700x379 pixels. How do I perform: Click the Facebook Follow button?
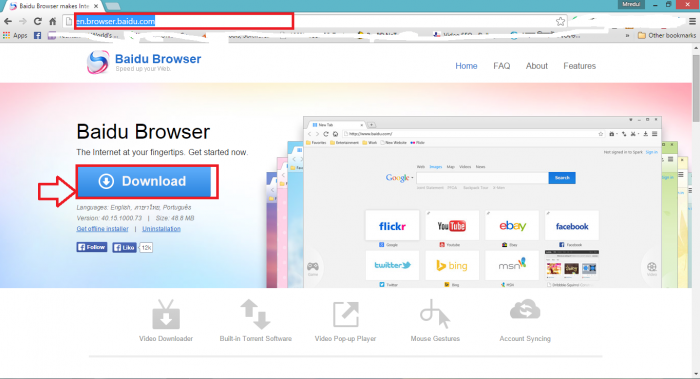pos(92,247)
